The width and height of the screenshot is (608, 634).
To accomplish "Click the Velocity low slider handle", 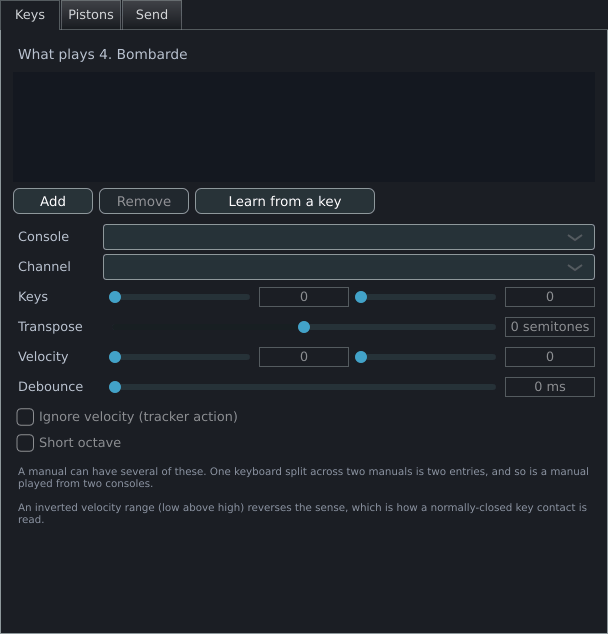I will tap(115, 357).
